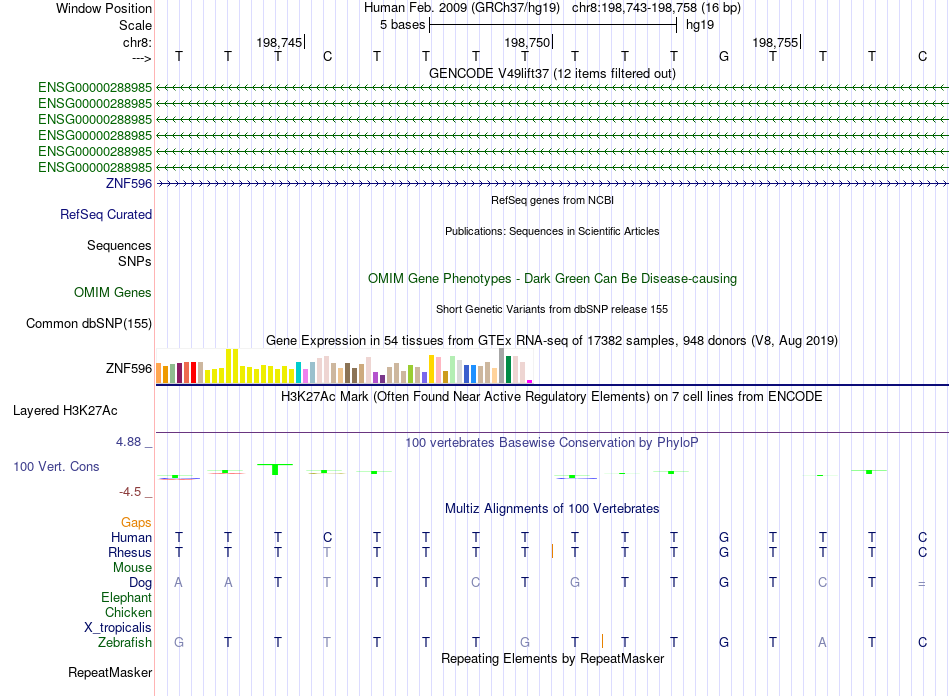The height and width of the screenshot is (696, 950).
Task: Click the small magenta bar ending the GTEx chart
Action: (x=530, y=382)
